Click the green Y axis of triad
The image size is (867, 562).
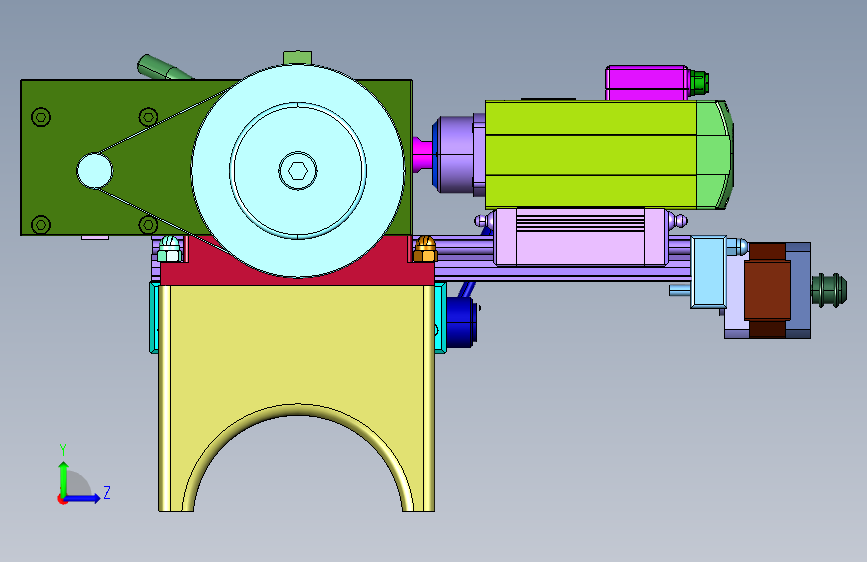click(64, 478)
